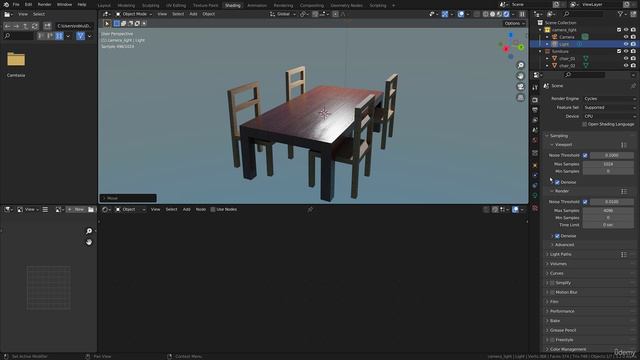Screen dimensions: 640x360
Task: Open the Device dropdown
Action: click(609, 116)
